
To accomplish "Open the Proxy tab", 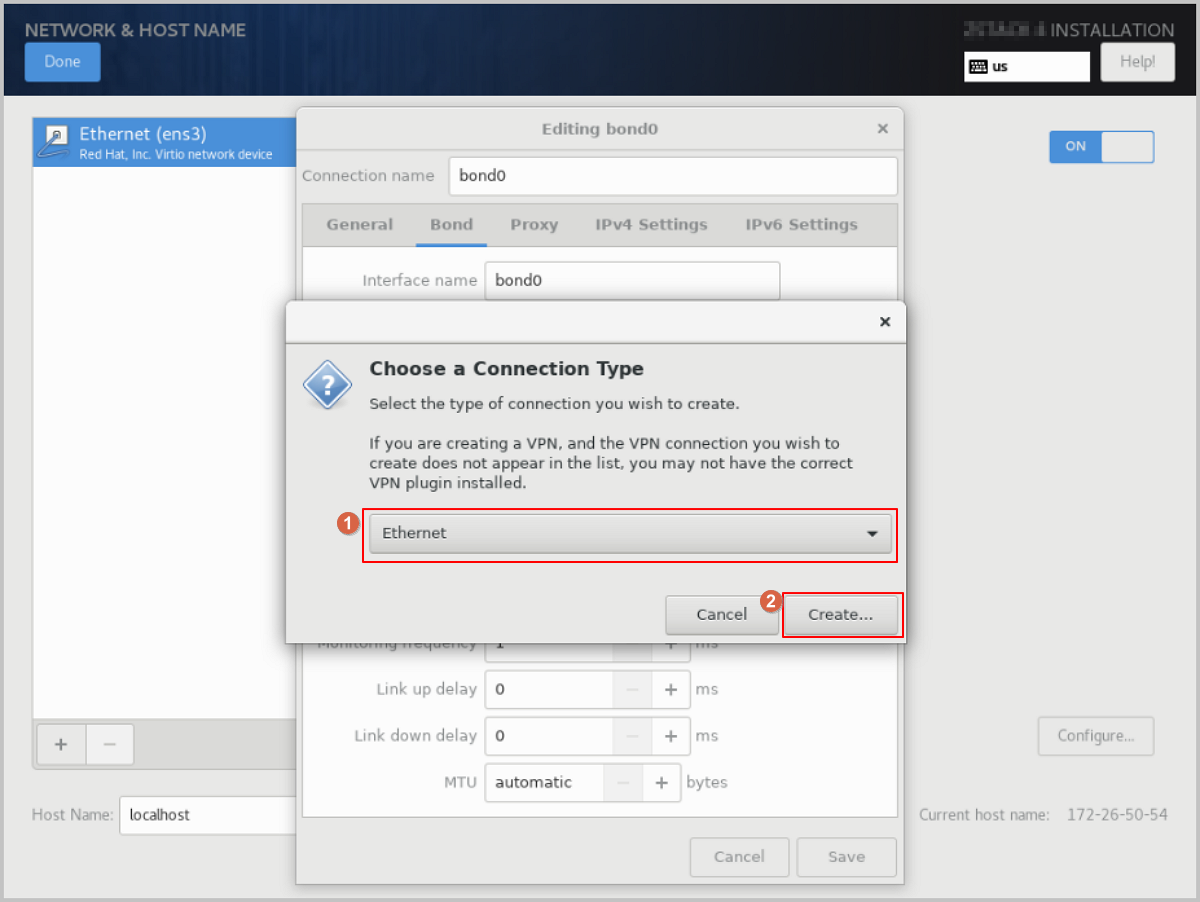I will (x=534, y=225).
